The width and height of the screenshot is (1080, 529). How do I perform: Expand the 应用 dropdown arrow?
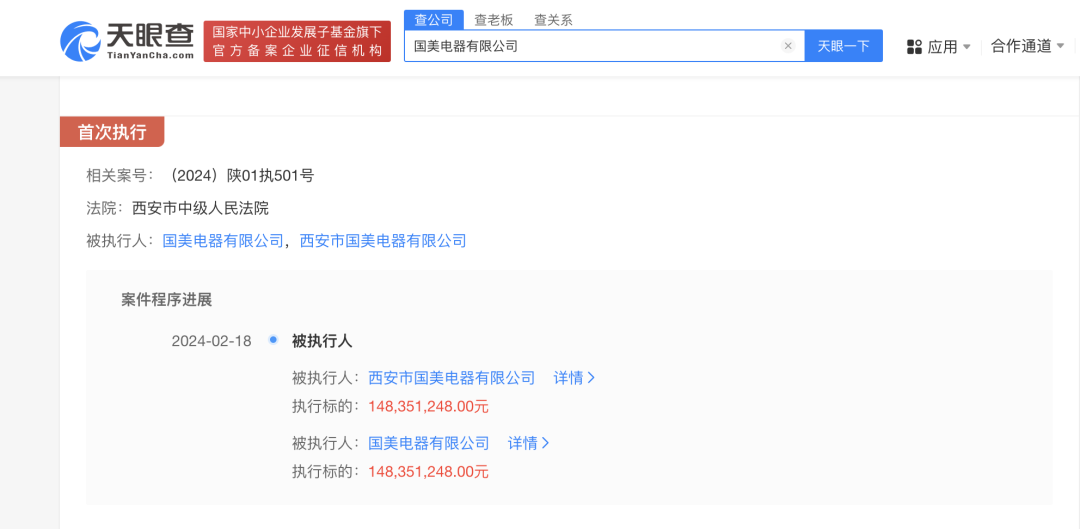pyautogui.click(x=967, y=47)
